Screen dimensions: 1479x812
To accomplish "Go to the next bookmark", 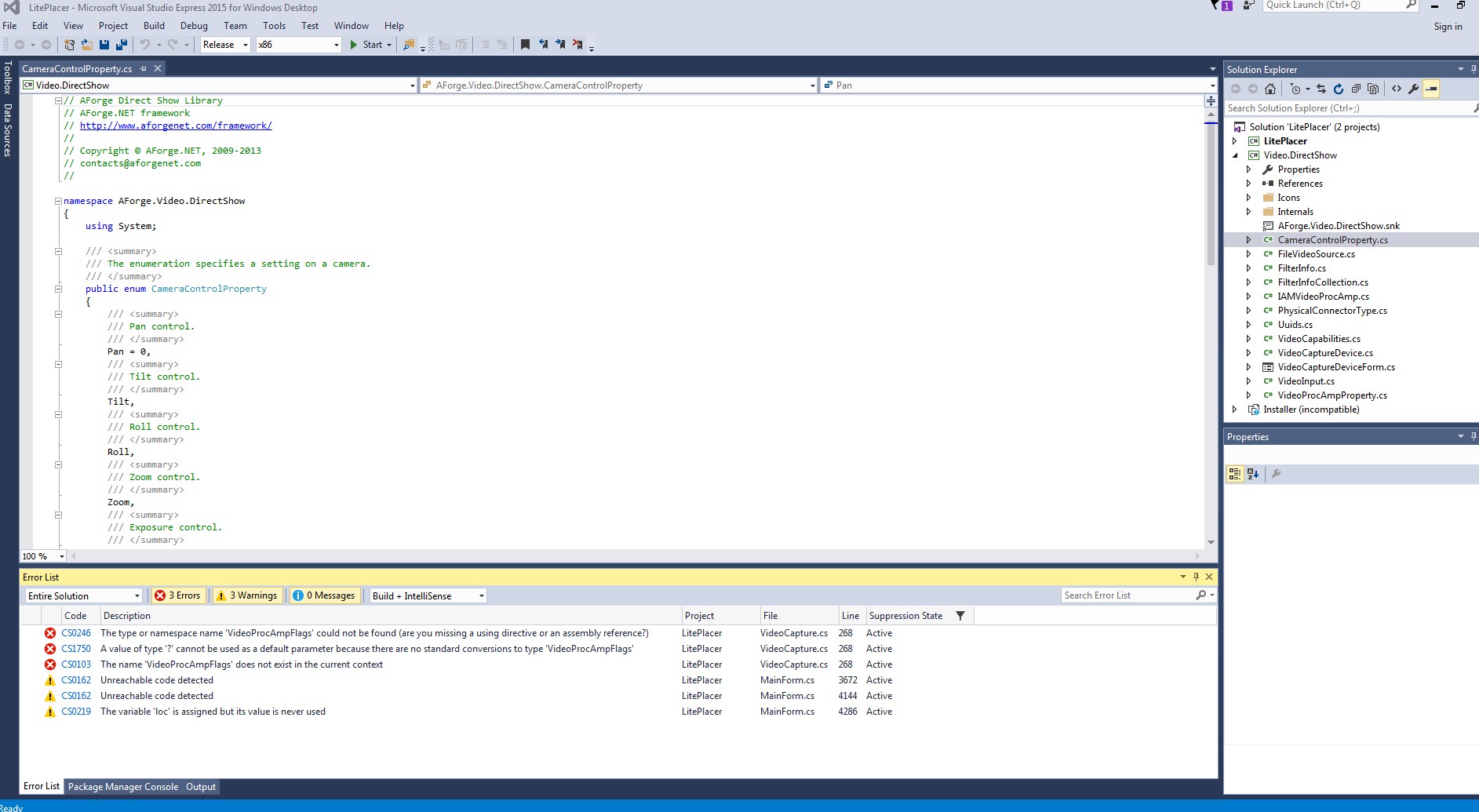I will (x=560, y=45).
